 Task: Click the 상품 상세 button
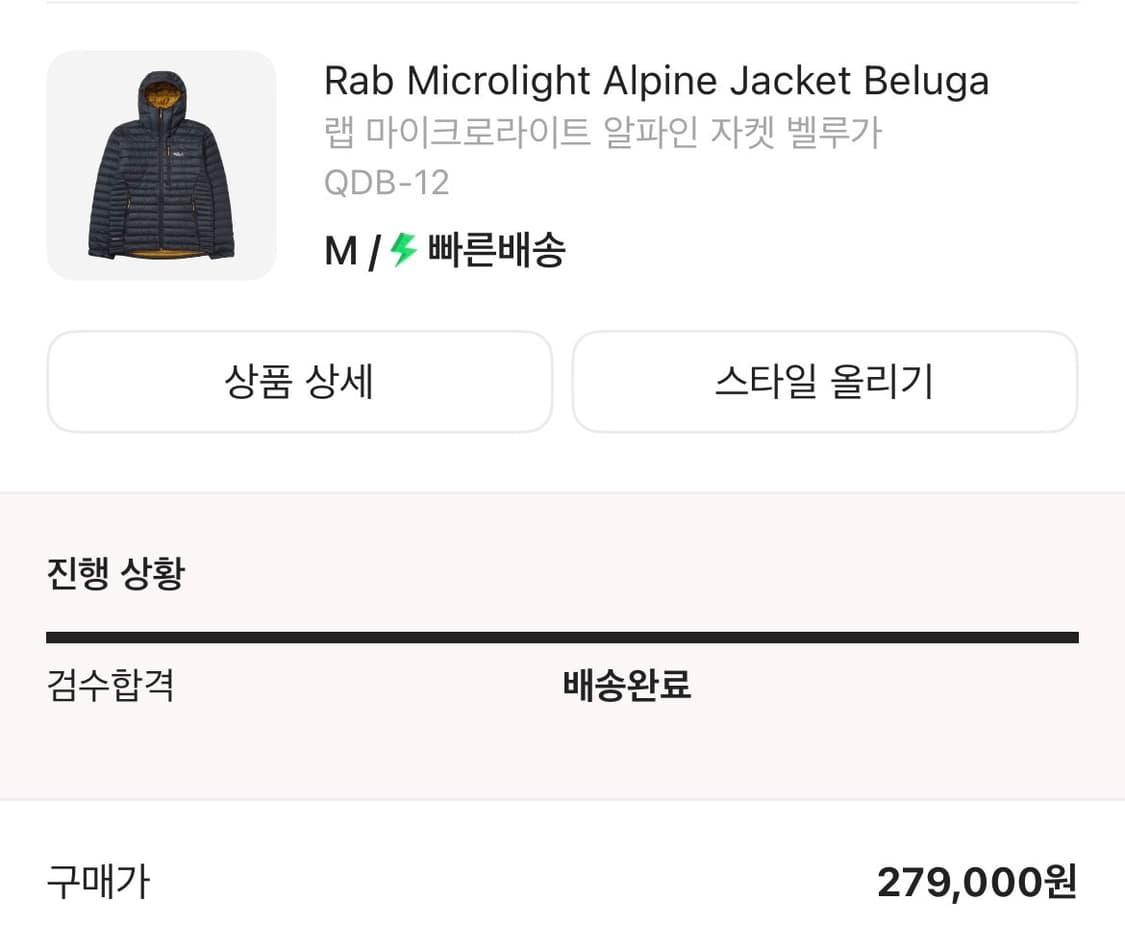[299, 381]
